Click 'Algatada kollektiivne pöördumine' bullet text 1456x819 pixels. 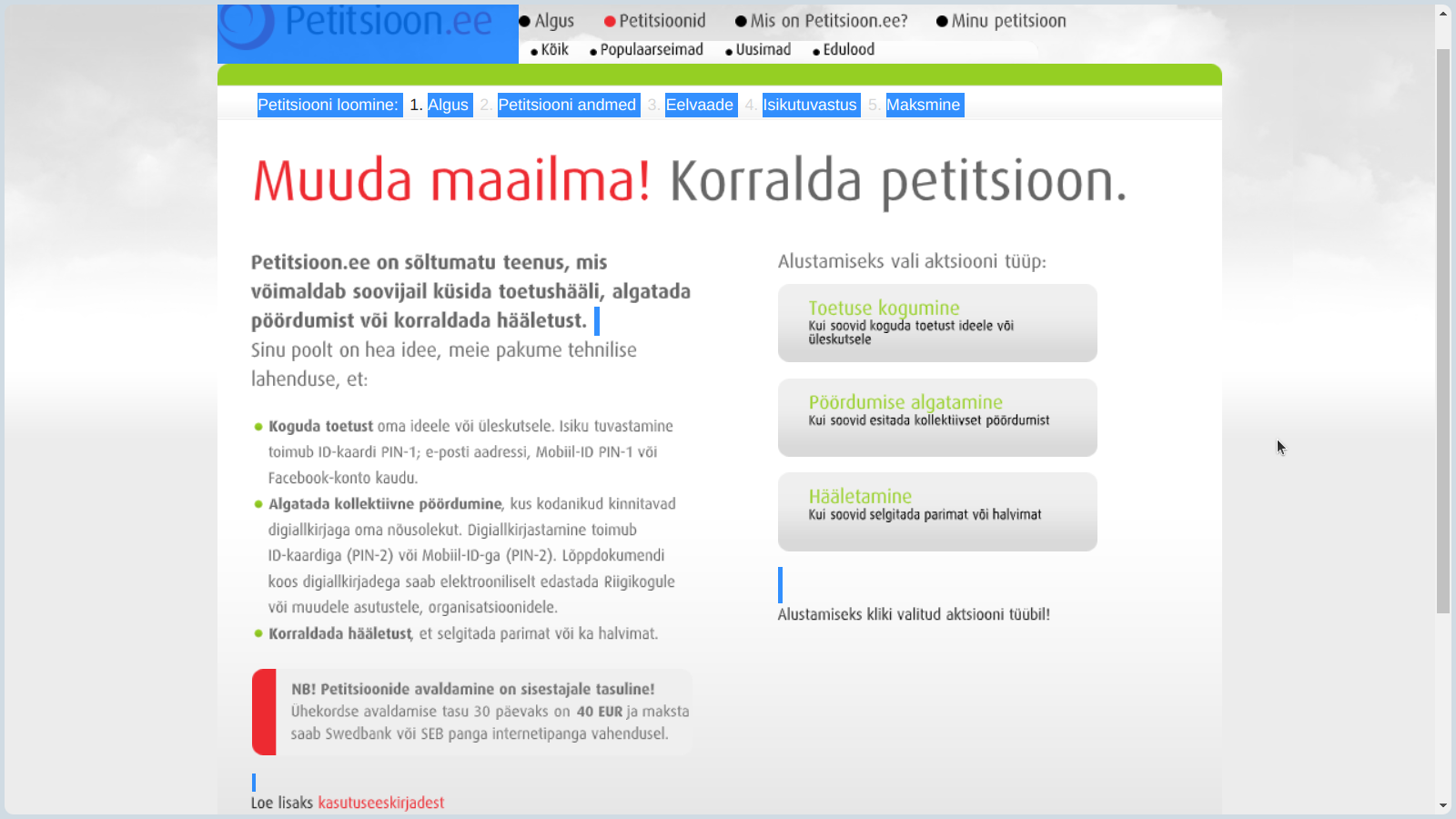click(385, 504)
